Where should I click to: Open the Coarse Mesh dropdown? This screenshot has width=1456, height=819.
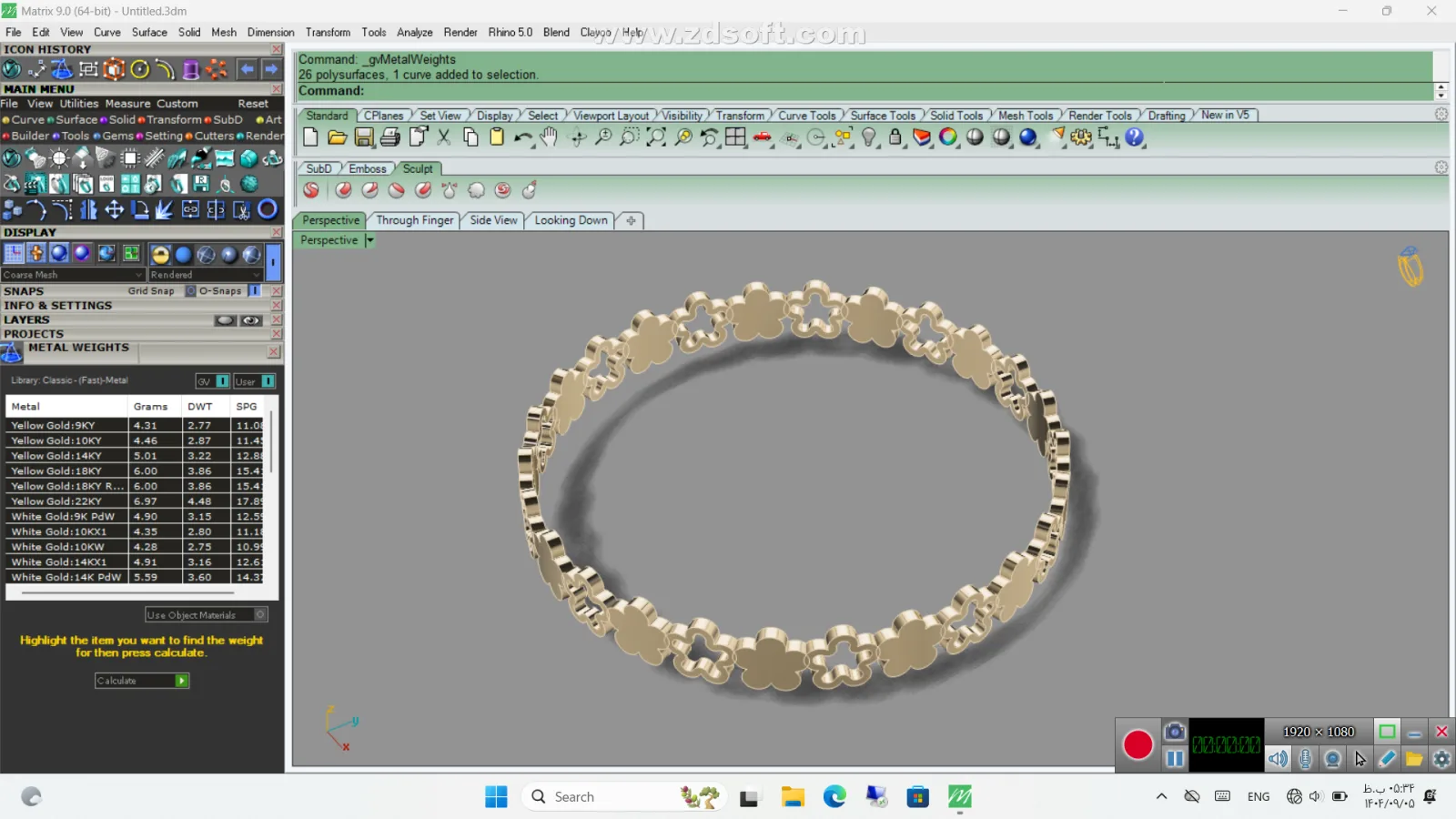tap(74, 275)
